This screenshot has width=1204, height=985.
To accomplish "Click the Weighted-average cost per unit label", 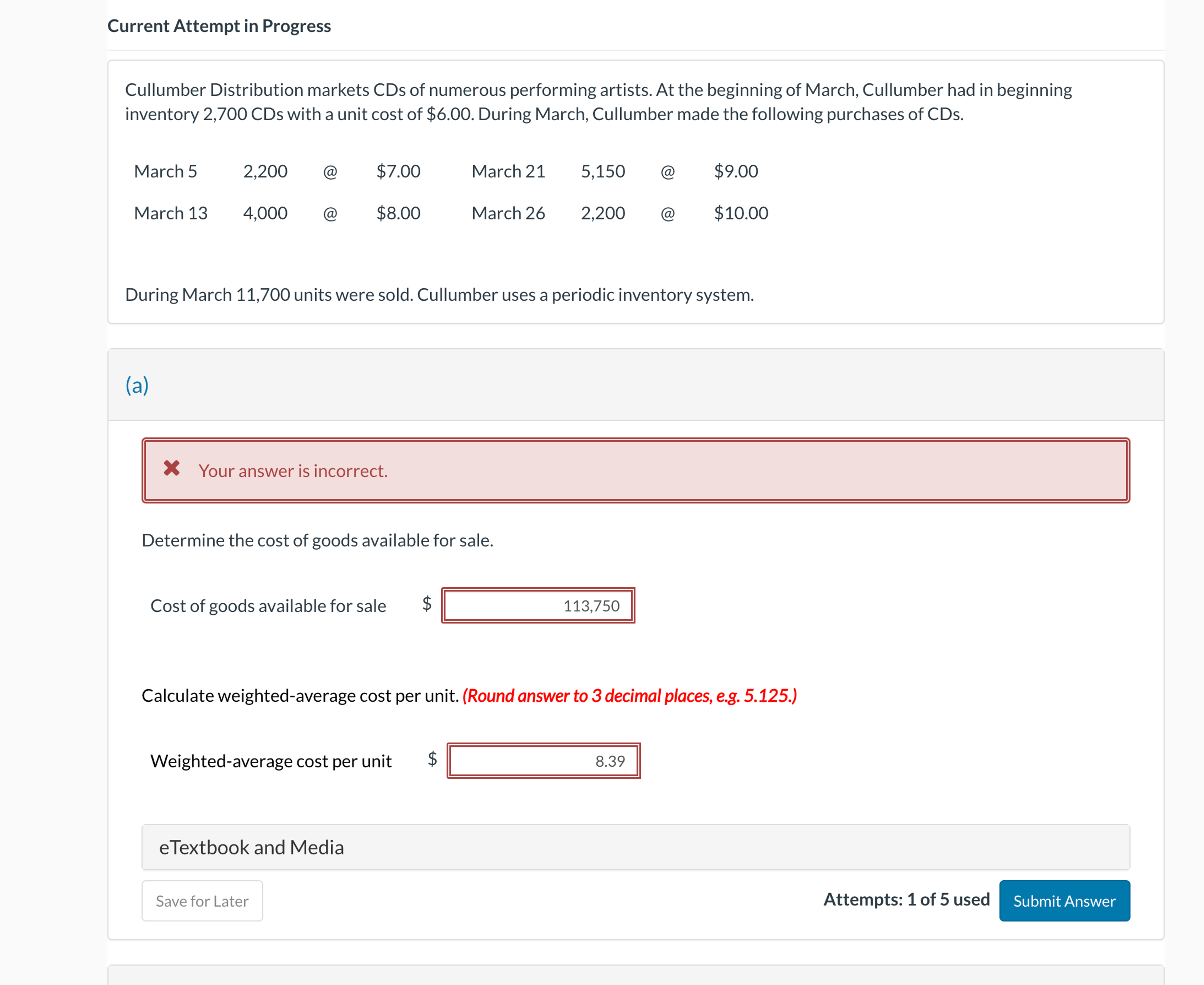I will click(271, 761).
